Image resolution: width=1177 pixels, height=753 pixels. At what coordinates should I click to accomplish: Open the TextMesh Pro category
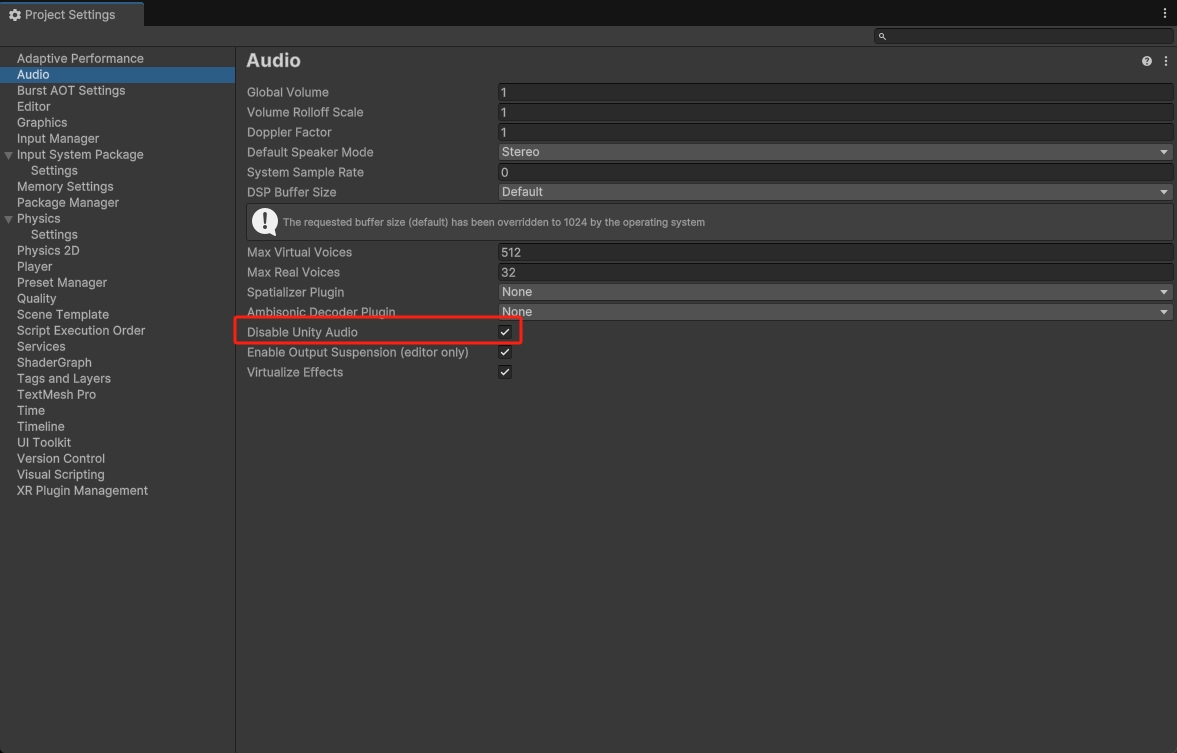(56, 395)
